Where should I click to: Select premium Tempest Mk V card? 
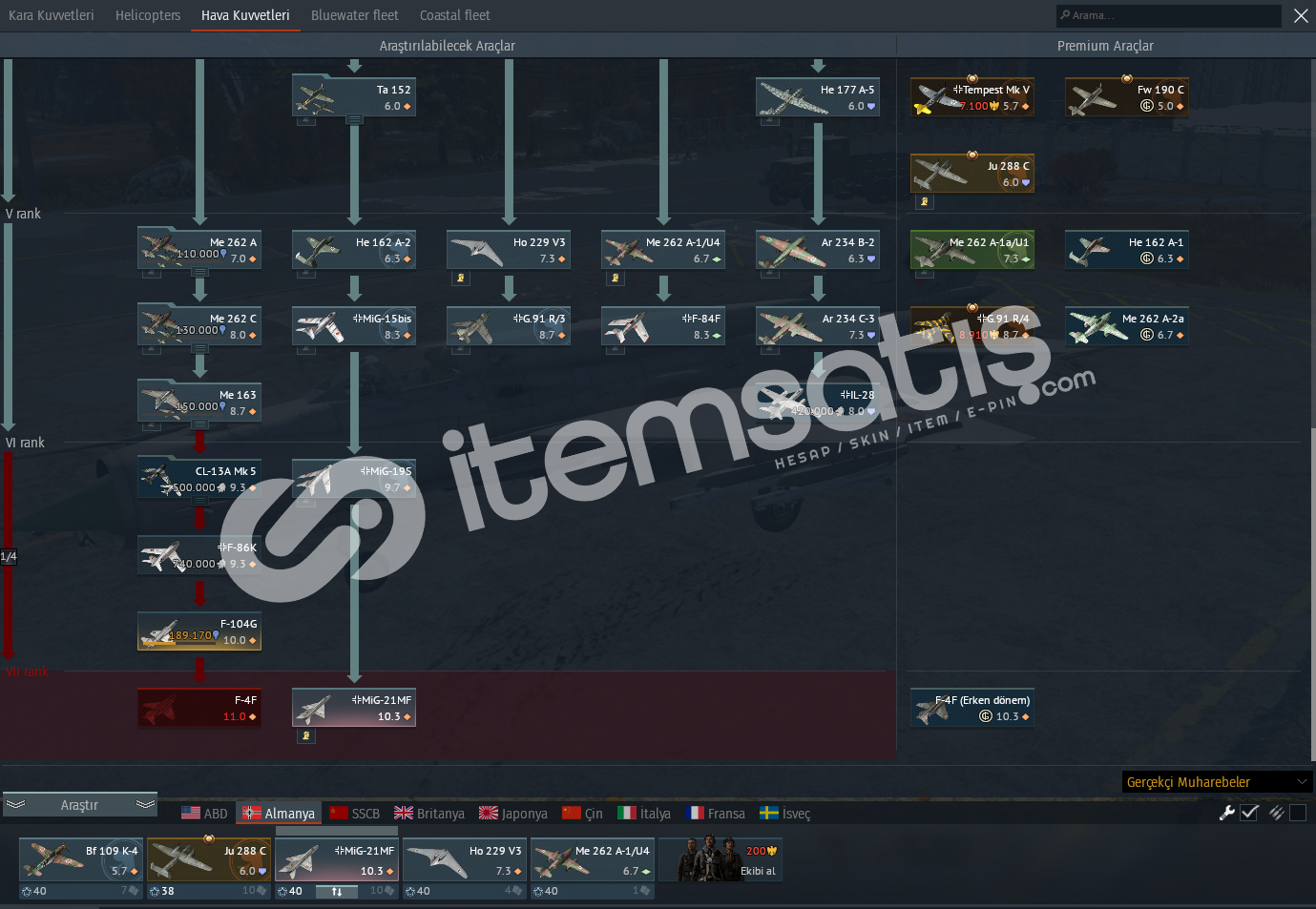(x=972, y=97)
